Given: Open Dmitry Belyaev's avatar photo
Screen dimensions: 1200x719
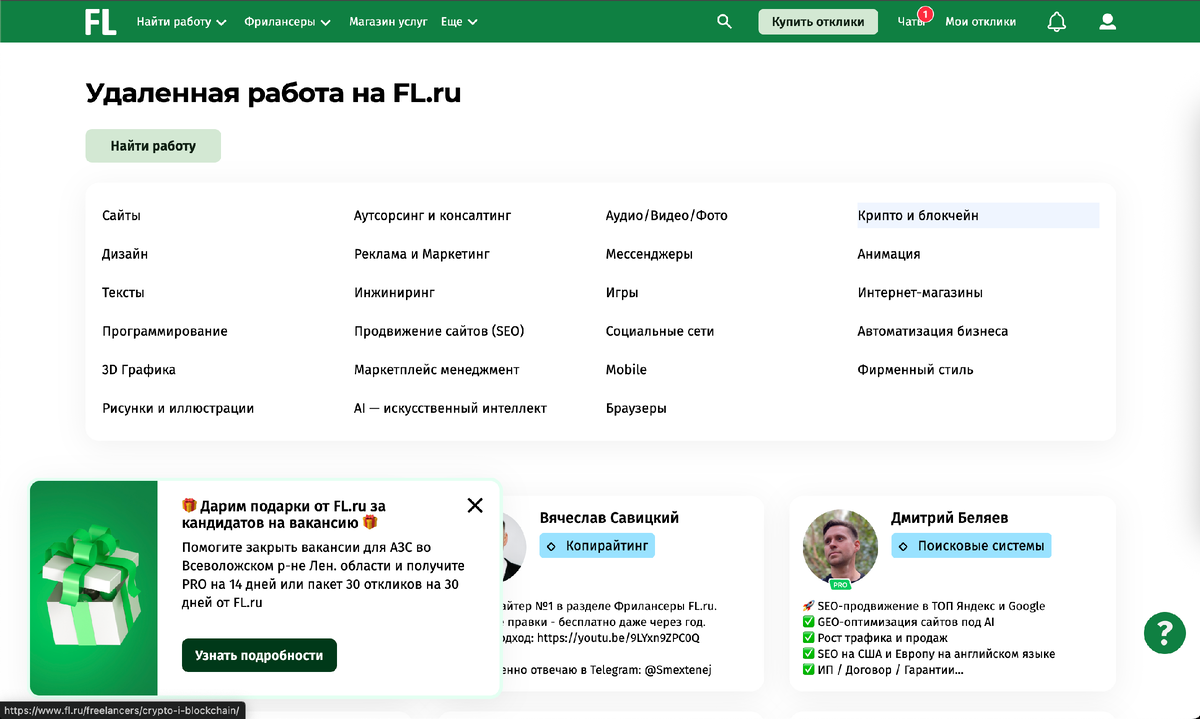Looking at the screenshot, I should 840,547.
